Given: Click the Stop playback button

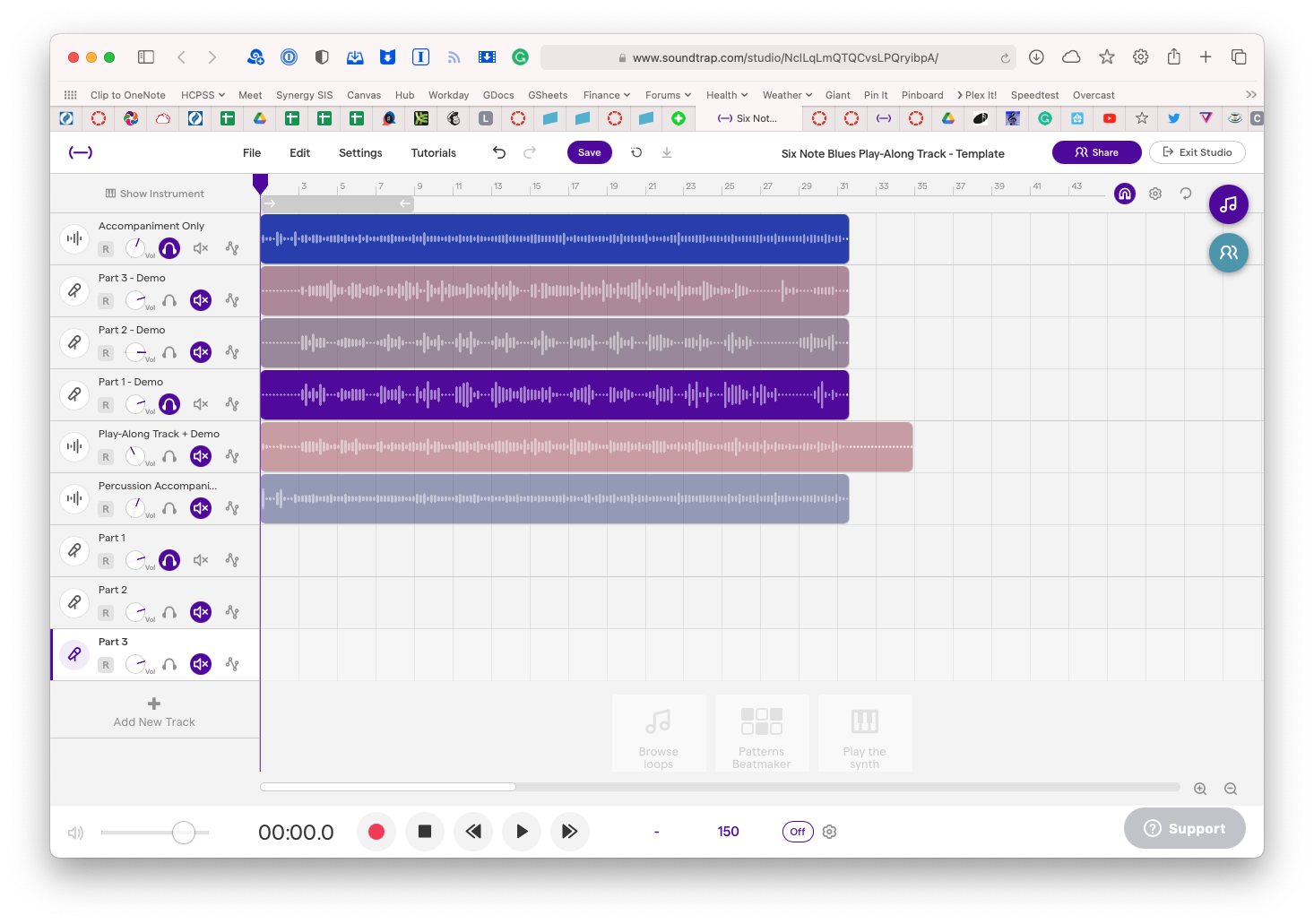Looking at the screenshot, I should (x=425, y=832).
